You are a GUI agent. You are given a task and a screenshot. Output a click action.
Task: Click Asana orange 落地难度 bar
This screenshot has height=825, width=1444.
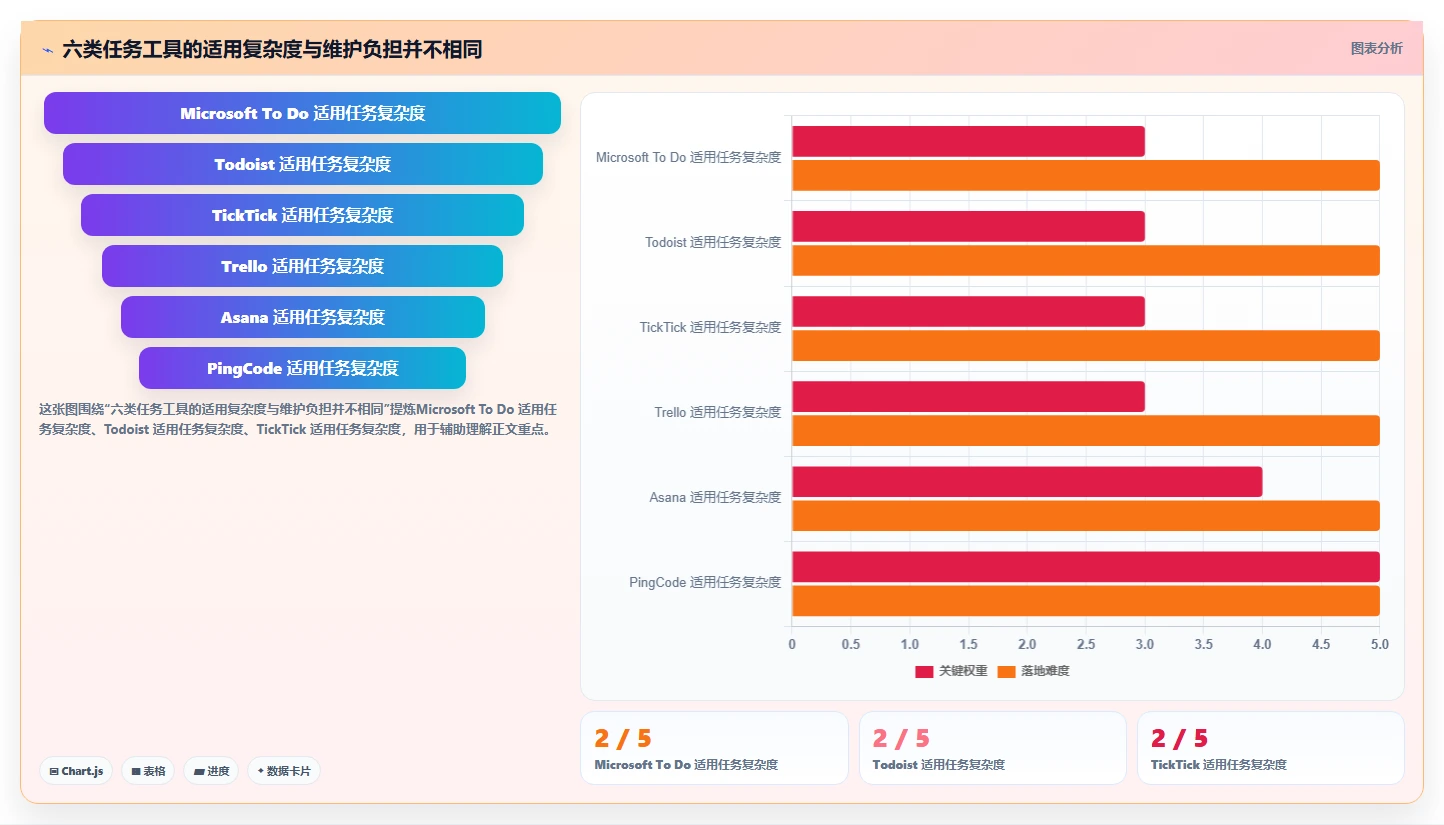pos(1086,515)
